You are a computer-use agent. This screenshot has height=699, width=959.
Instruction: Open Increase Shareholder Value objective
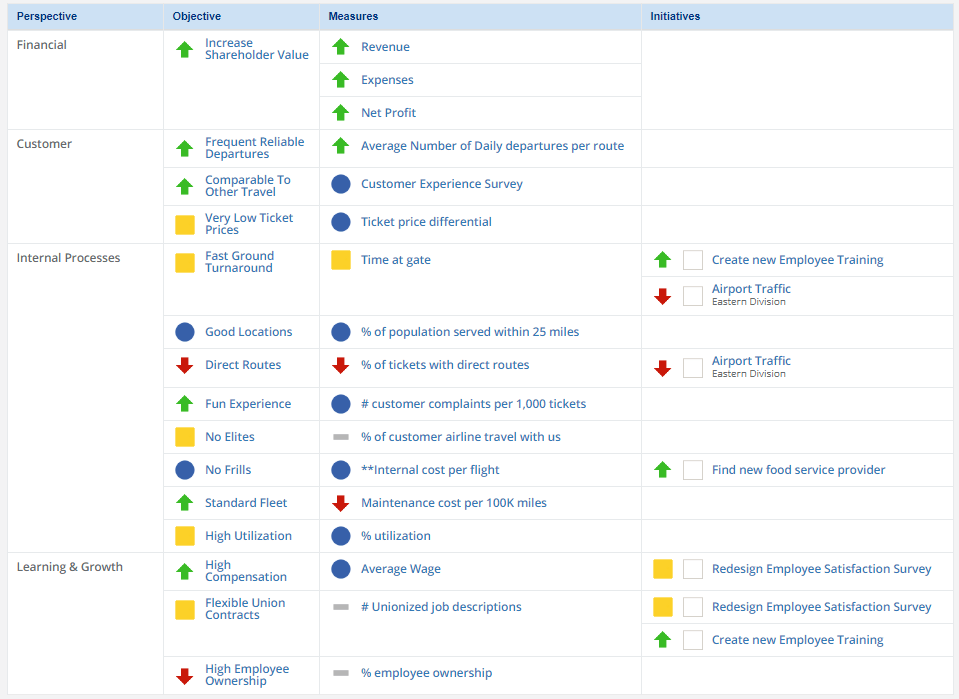pos(256,49)
